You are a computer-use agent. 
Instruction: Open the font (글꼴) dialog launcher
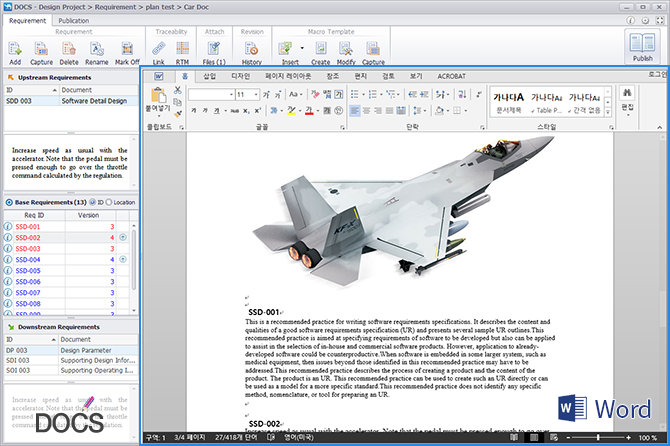click(342, 127)
